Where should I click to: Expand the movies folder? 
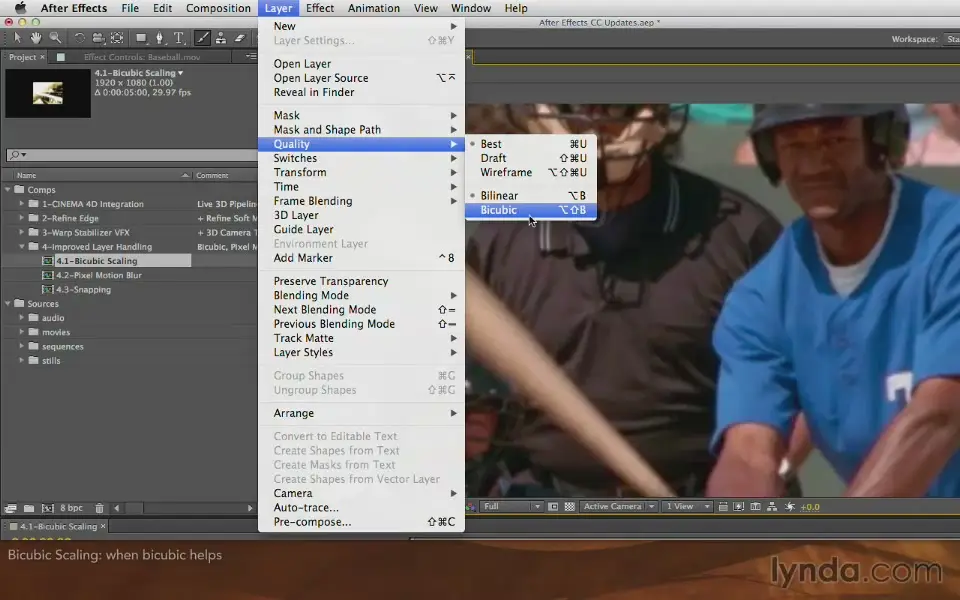(22, 332)
